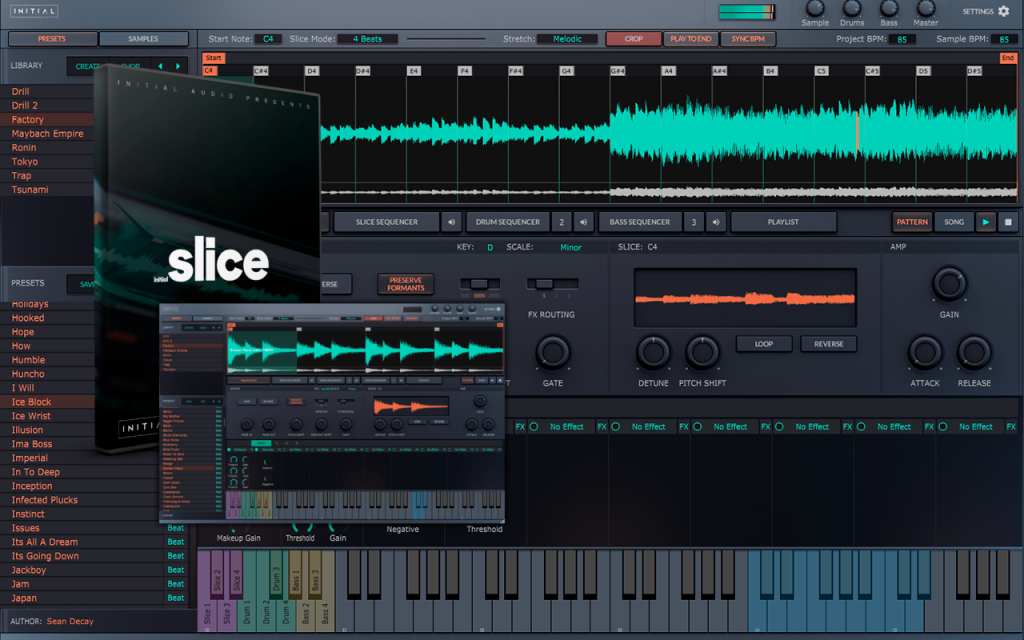Image resolution: width=1024 pixels, height=640 pixels.
Task: Open the Settings gear icon
Action: 1003,11
